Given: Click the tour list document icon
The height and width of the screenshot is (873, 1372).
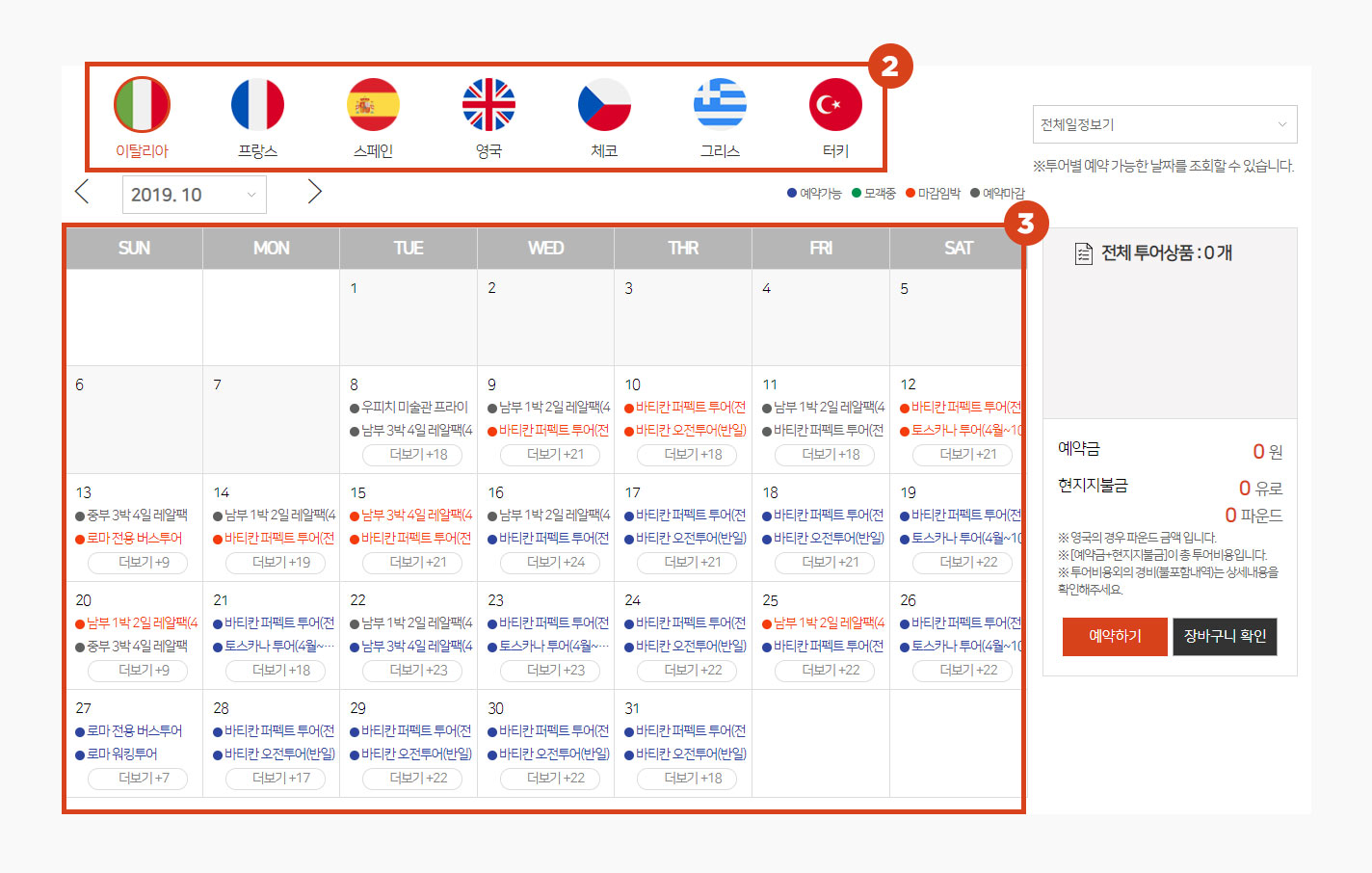Looking at the screenshot, I should click(1083, 253).
